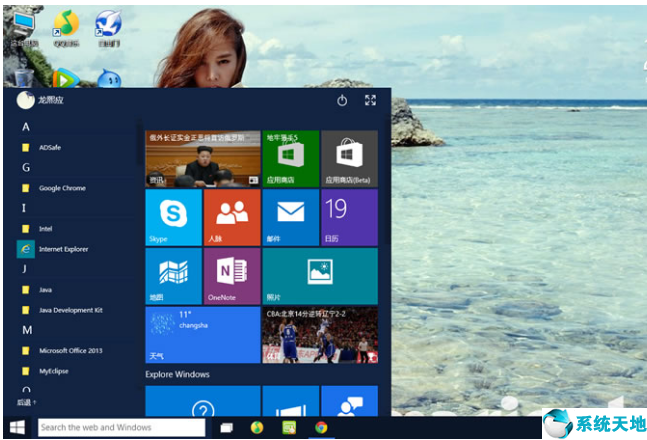Open the gray Store Beta tile

click(x=349, y=159)
